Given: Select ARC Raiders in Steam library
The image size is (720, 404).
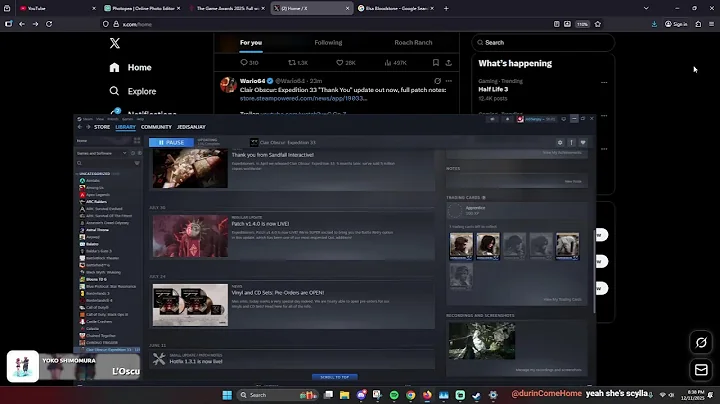Looking at the screenshot, I should pyautogui.click(x=96, y=202).
